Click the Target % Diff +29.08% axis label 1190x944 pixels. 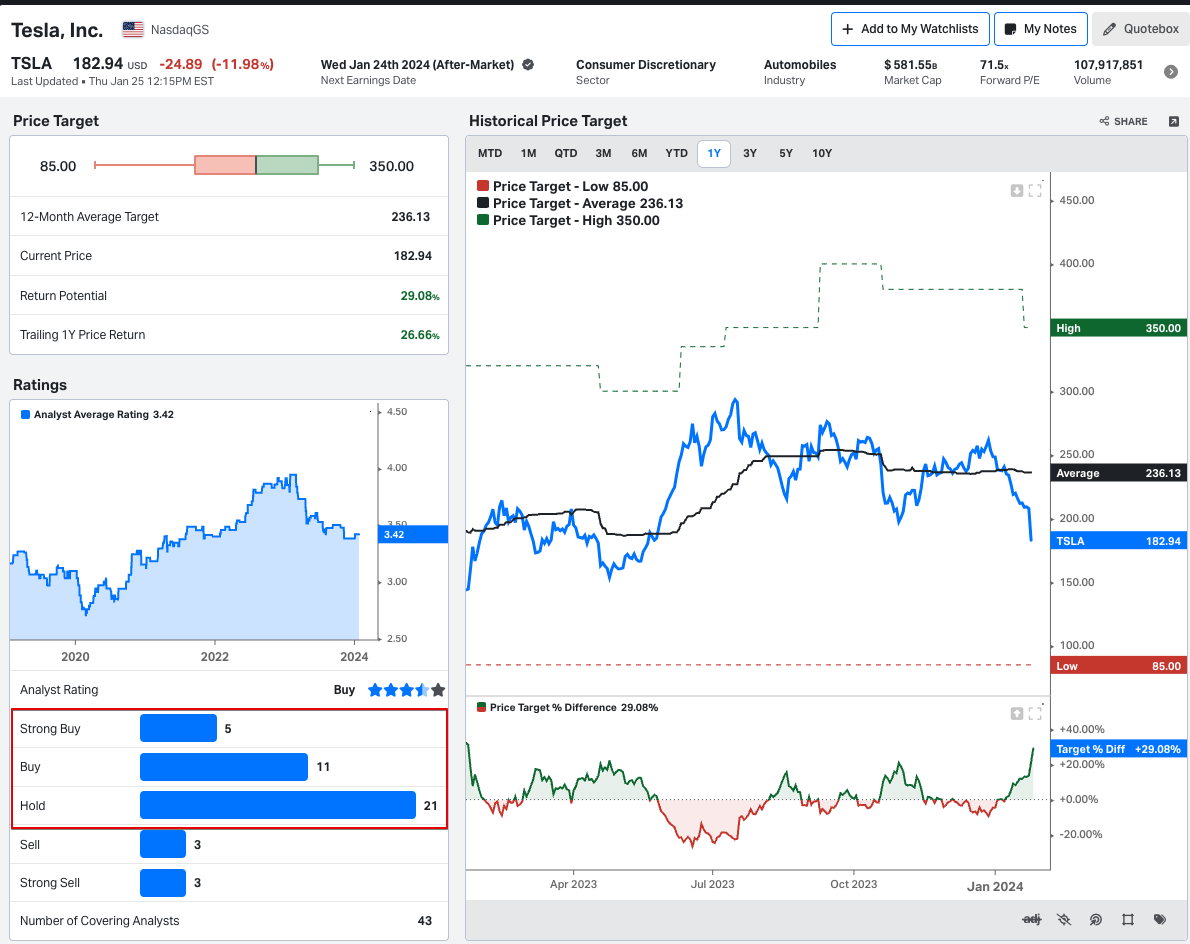[x=1119, y=749]
